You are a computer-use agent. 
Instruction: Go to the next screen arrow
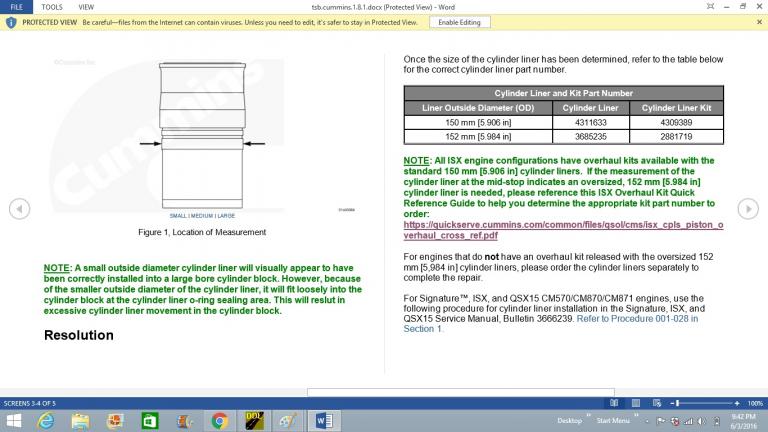[748, 209]
